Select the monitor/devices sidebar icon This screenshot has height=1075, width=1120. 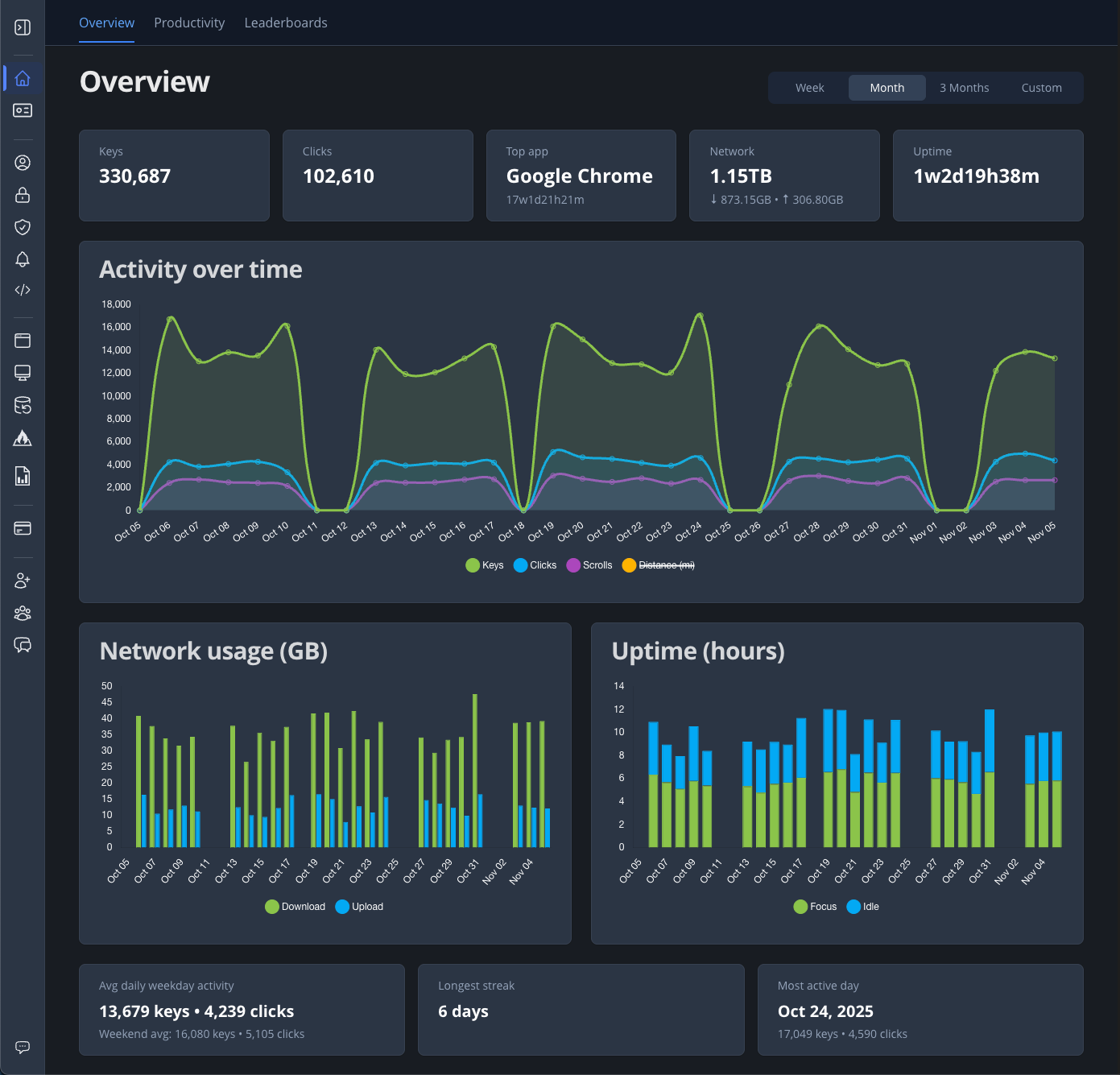pyautogui.click(x=23, y=373)
